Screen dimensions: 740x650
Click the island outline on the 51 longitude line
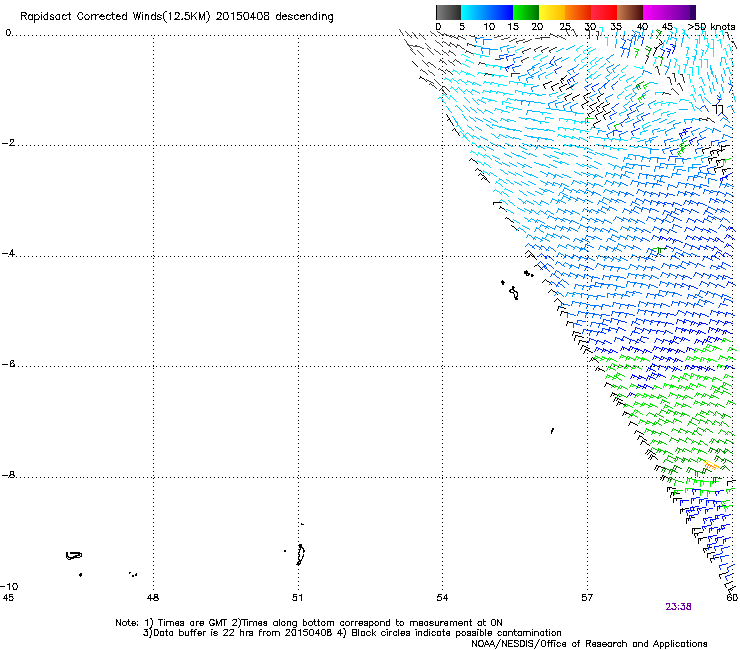(300, 555)
